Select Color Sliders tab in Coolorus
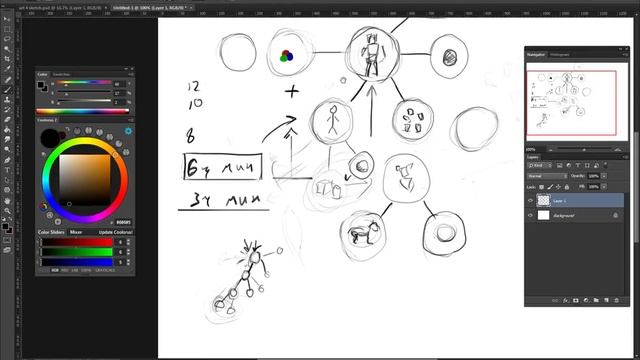 pyautogui.click(x=51, y=232)
